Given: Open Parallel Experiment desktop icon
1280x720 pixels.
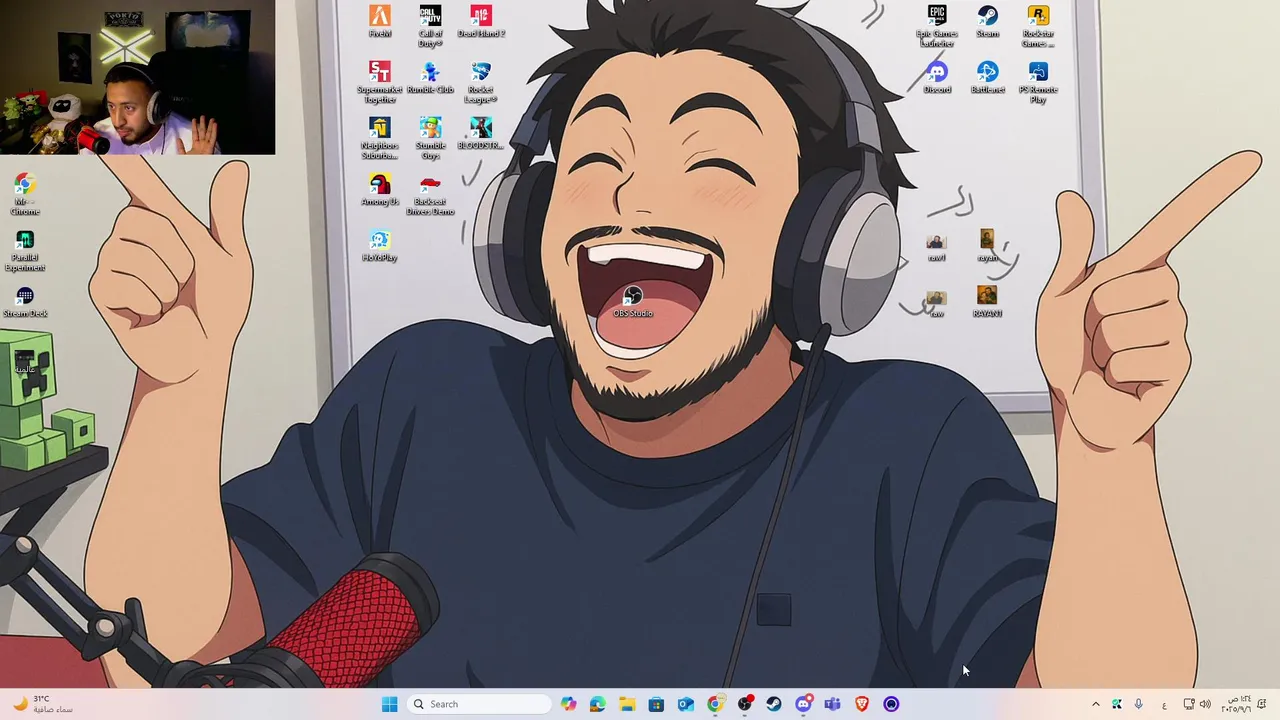Looking at the screenshot, I should coord(25,250).
